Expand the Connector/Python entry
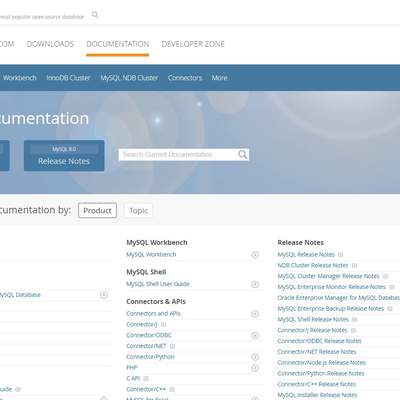400x400 pixels. click(x=255, y=357)
